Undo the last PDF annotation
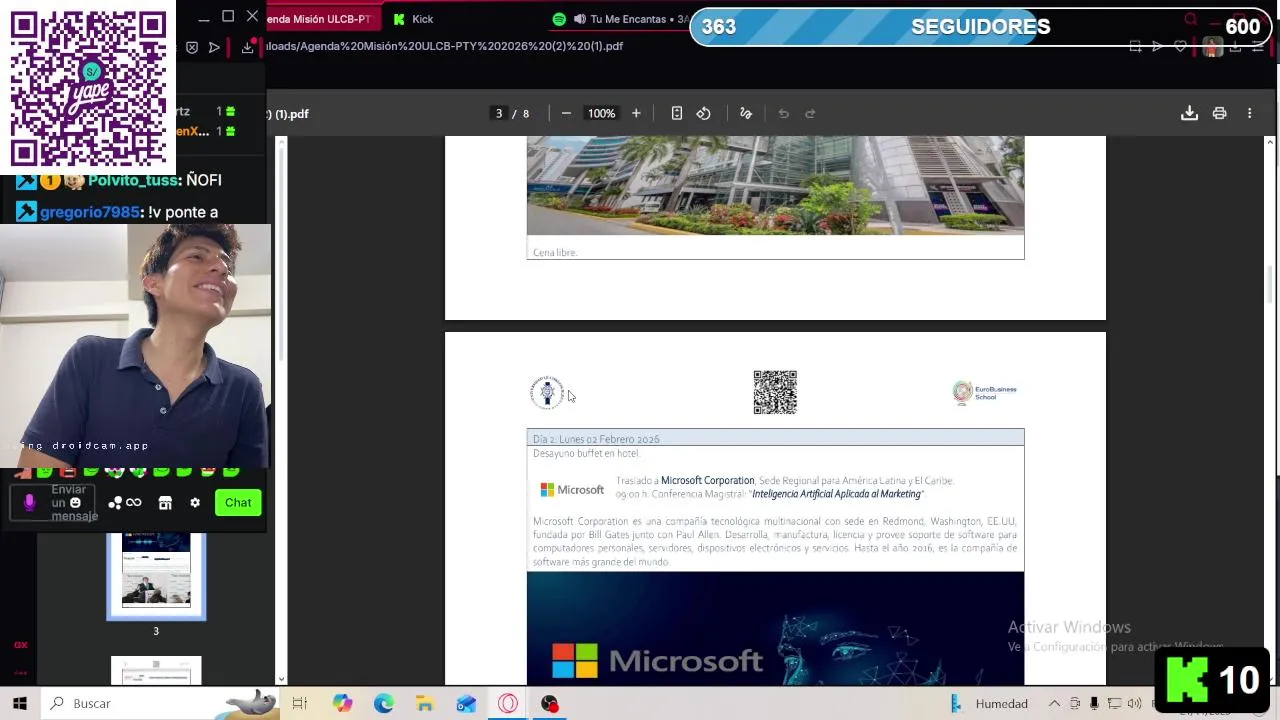The width and height of the screenshot is (1280, 720). [784, 114]
